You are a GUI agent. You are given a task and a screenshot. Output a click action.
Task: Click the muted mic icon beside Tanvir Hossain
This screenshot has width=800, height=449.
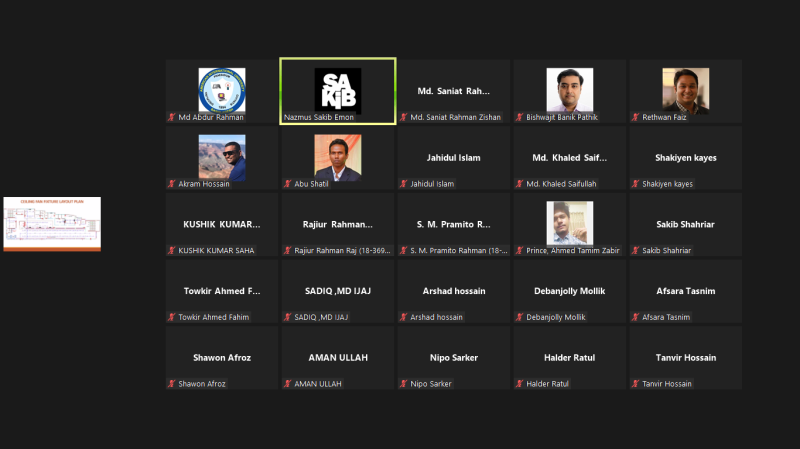coord(636,384)
